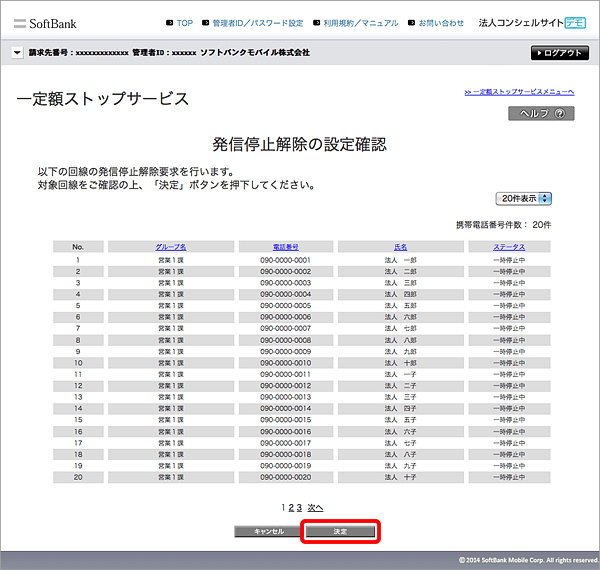Click row number 12 in No. column
This screenshot has width=600, height=570.
point(78,386)
